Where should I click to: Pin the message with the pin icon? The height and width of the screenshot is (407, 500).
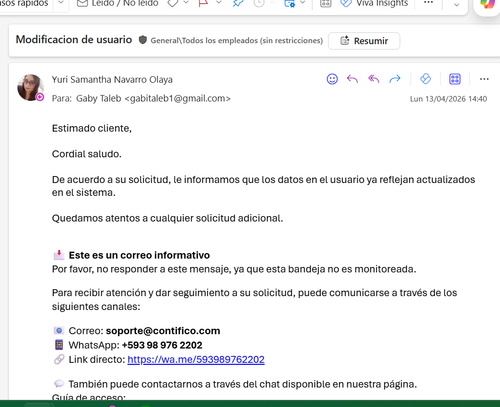(238, 3)
